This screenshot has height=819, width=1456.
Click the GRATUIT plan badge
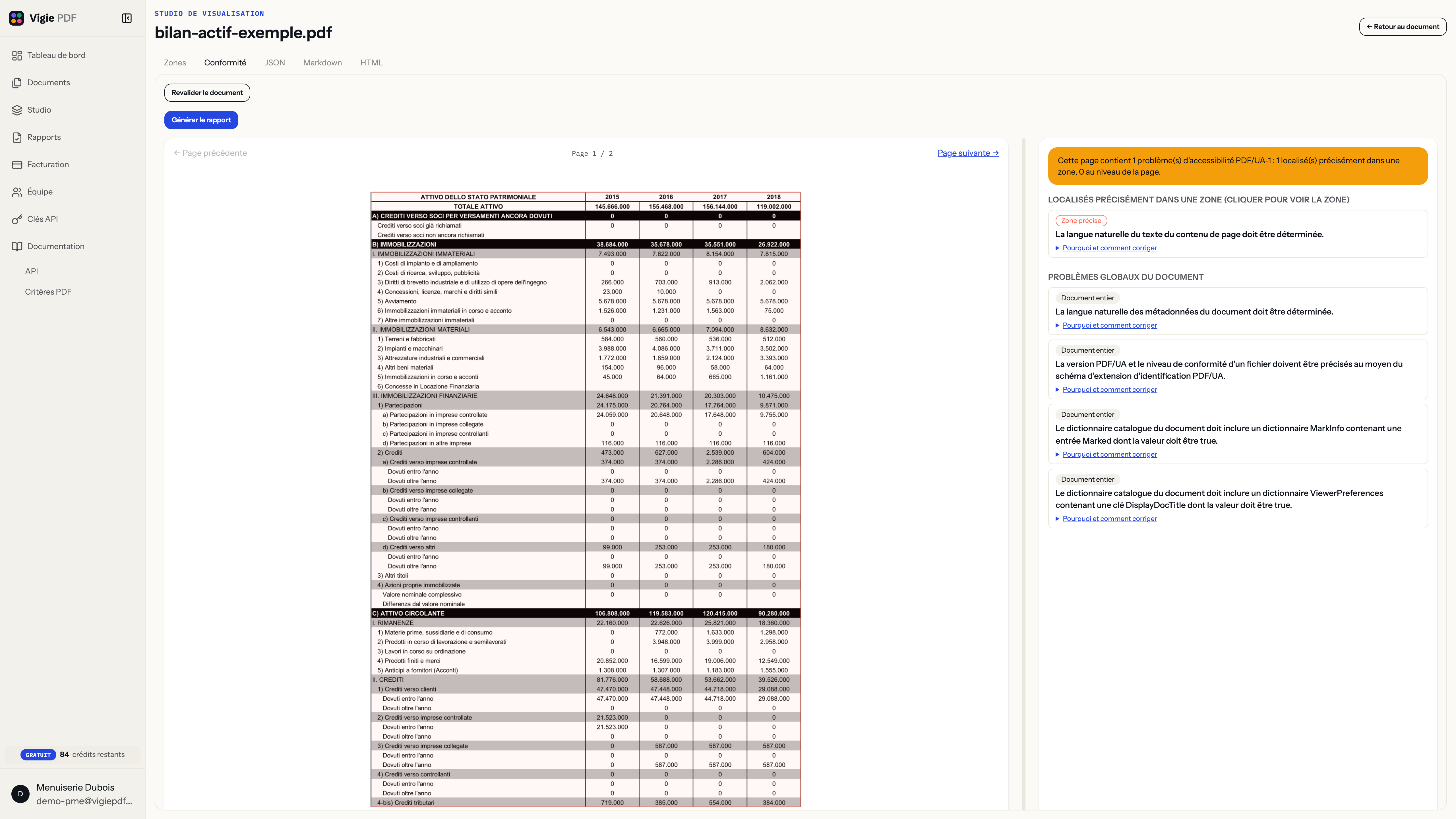click(38, 755)
